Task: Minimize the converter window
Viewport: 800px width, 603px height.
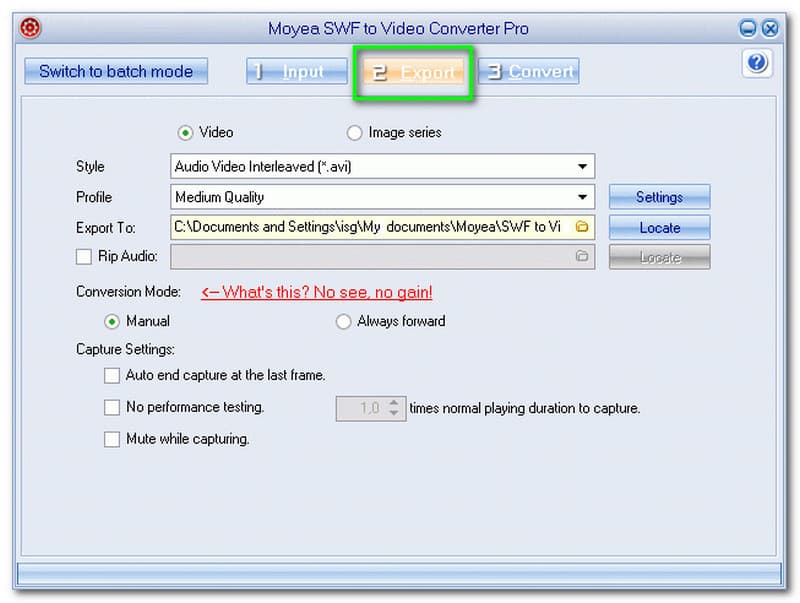Action: (x=750, y=28)
